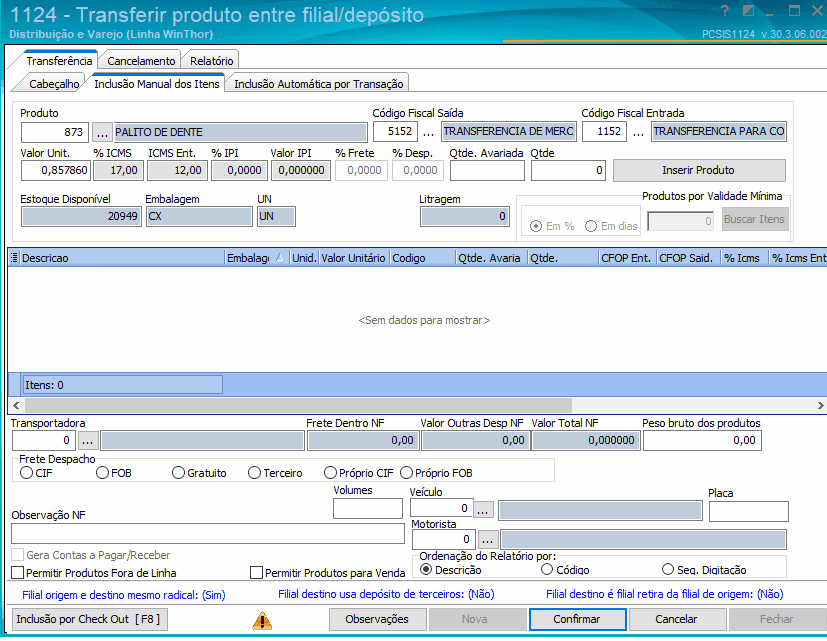Viewport: 827px width, 641px height.
Task: Click the Qtde. Avaria column header
Action: [492, 258]
